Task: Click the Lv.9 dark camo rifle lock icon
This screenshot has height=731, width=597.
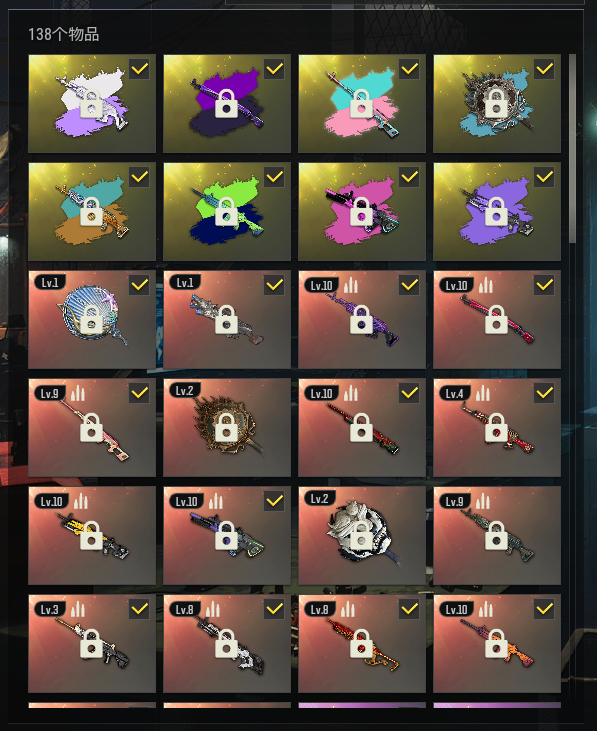Action: click(496, 536)
